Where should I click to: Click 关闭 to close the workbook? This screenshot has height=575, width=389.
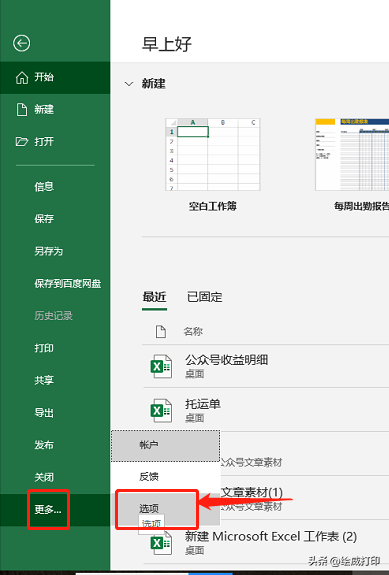[44, 477]
